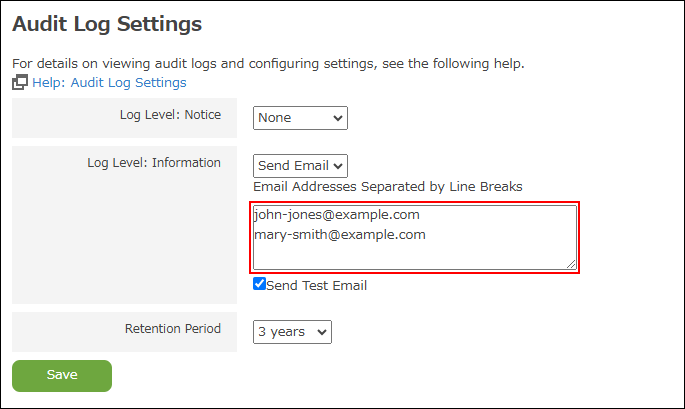Click the Audit Log Settings page heading
Screen dimensions: 685x409
[107, 23]
